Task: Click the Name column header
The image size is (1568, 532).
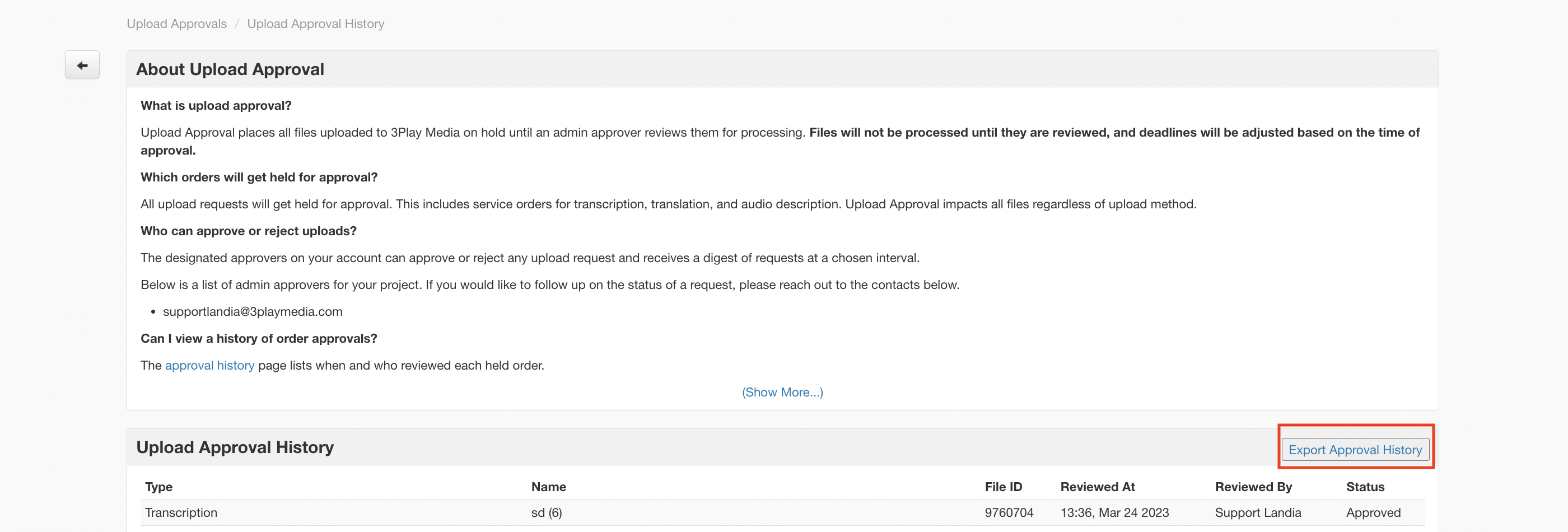Action: (548, 486)
